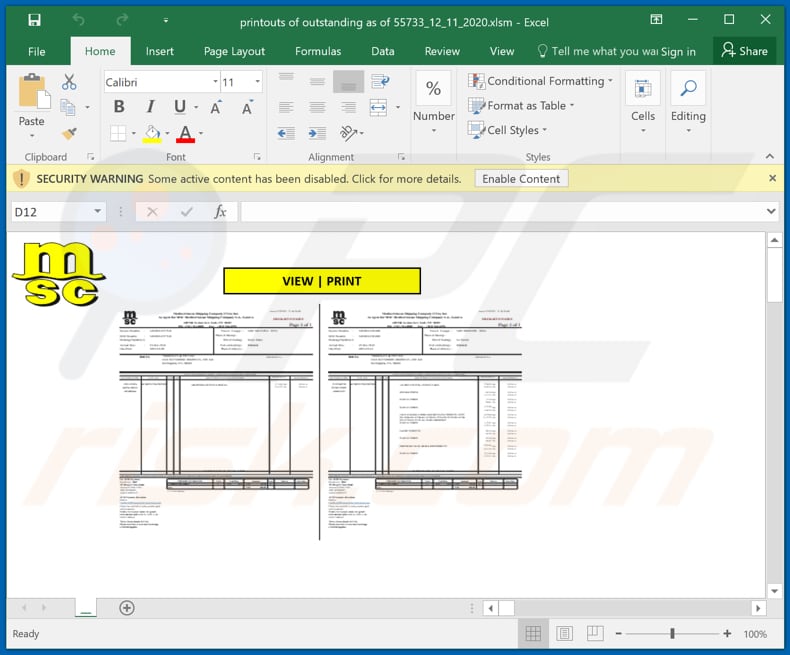The image size is (790, 655).
Task: Open the Font dialog launcher
Action: tap(257, 157)
